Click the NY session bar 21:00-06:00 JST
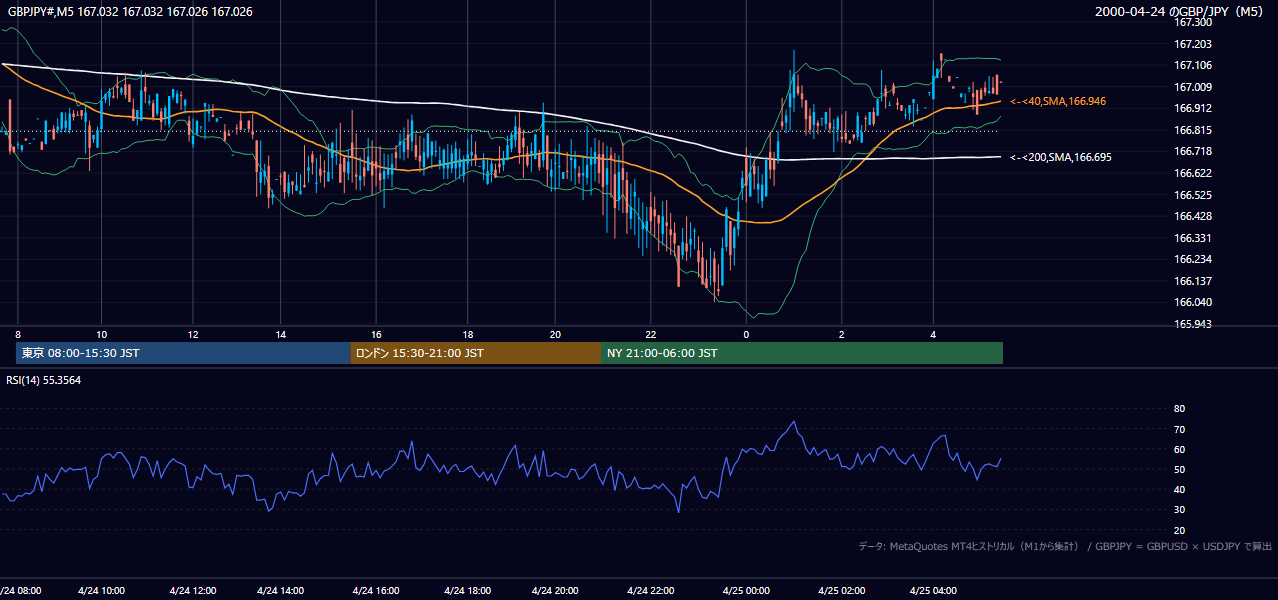Viewport: 1278px width, 600px height. tap(802, 353)
